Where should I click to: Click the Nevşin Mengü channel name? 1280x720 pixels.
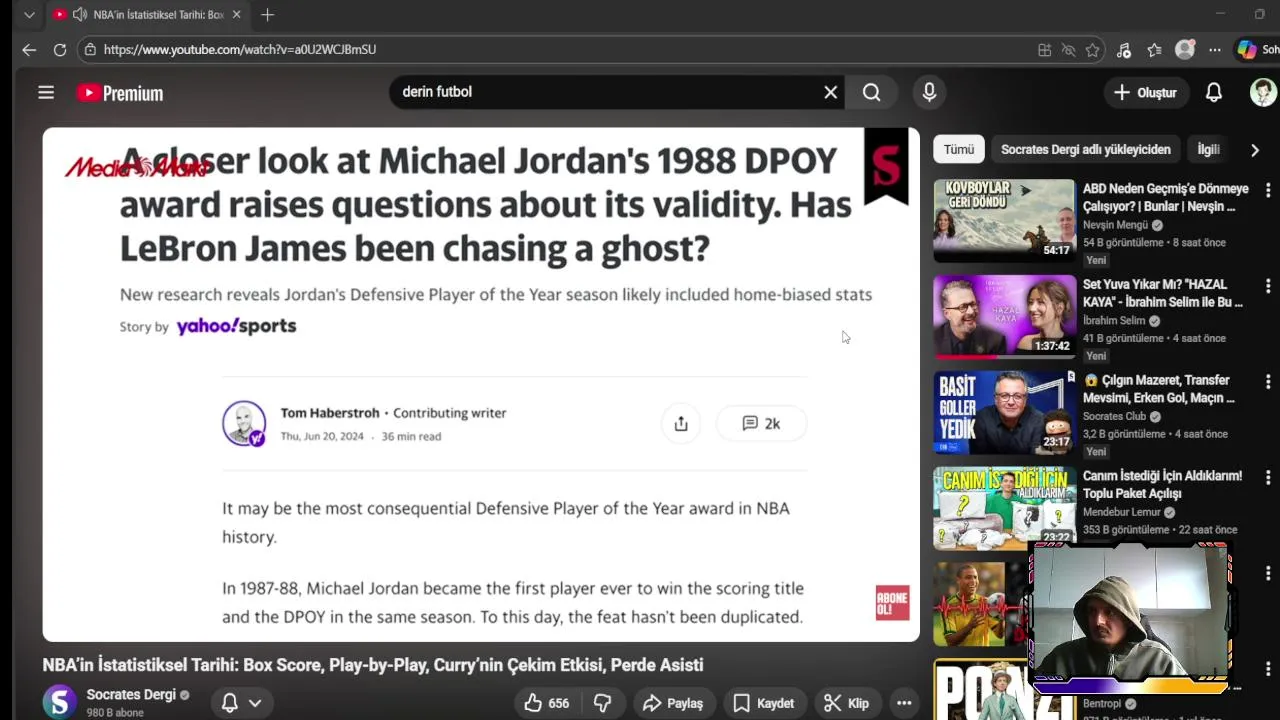tap(1115, 225)
